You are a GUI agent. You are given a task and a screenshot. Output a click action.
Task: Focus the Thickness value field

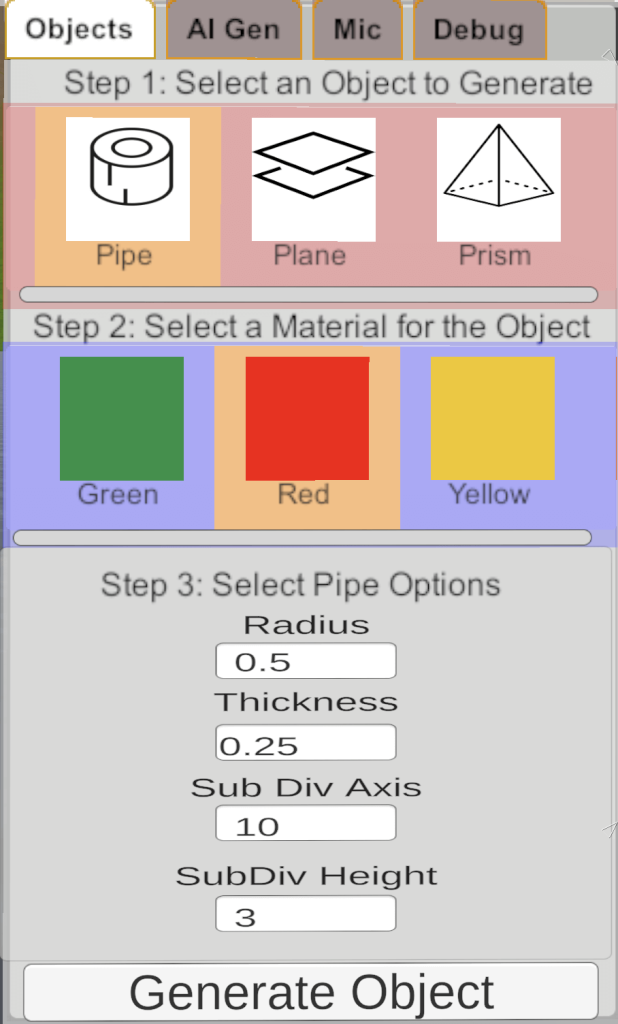pyautogui.click(x=306, y=743)
